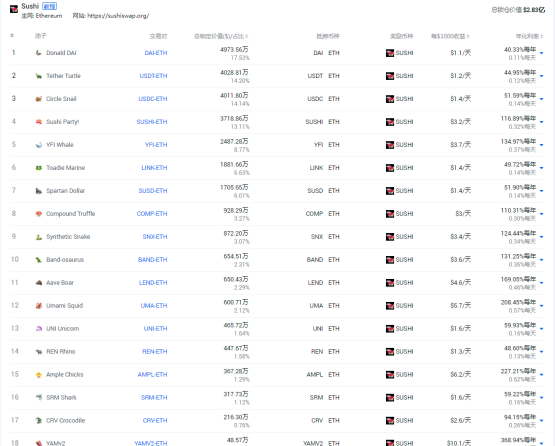
Task: Expand the Donald DAI row arrow
Action: coord(542,53)
